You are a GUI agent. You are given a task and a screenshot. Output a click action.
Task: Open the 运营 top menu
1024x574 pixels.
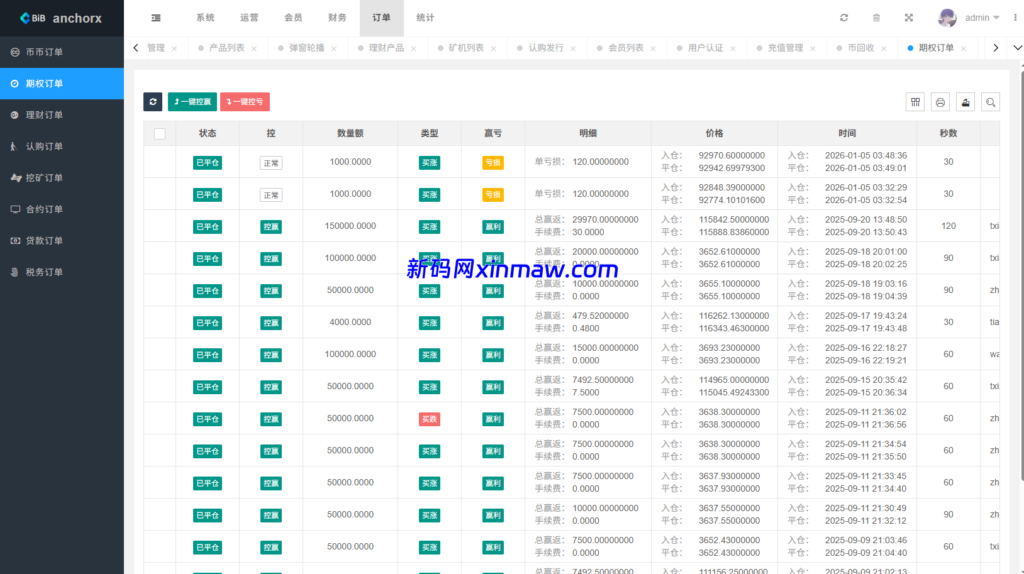249,18
